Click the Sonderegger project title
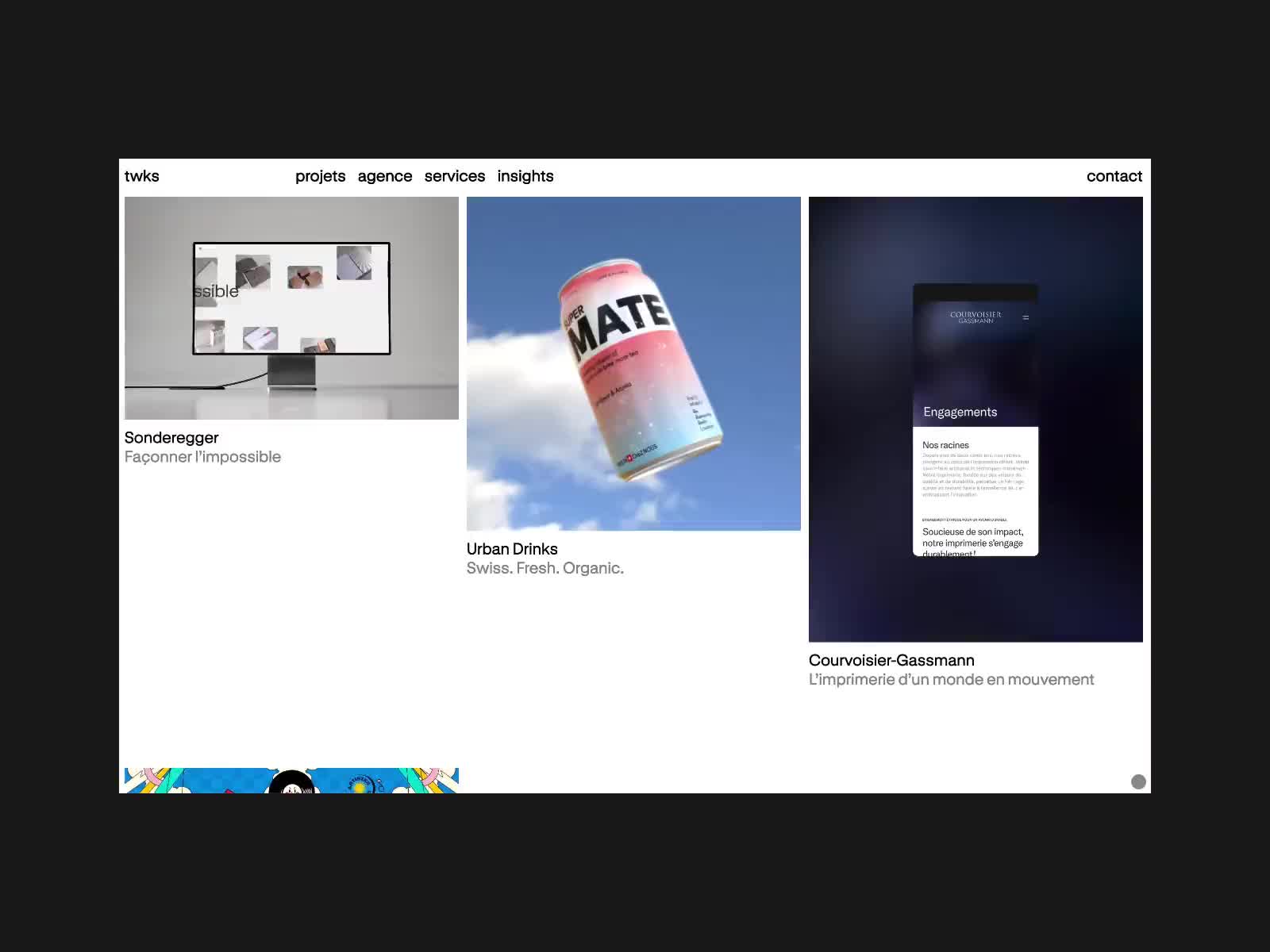The height and width of the screenshot is (952, 1270). pos(171,438)
